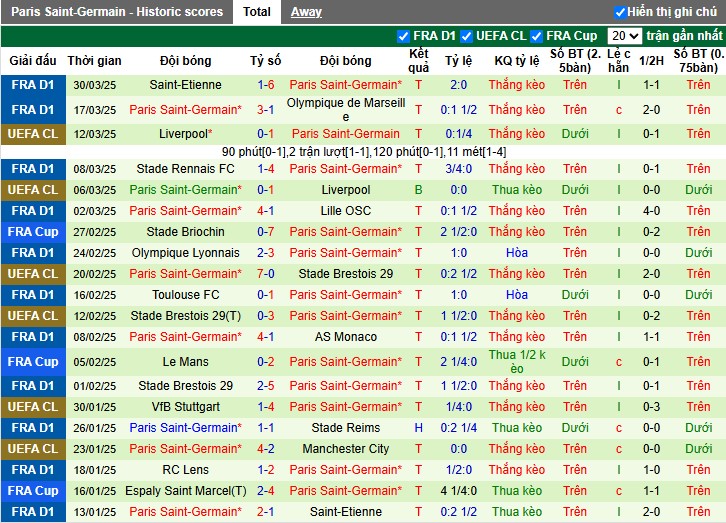Open Stade Brestois 29 team on 20/02/25
This screenshot has width=726, height=523.
[x=346, y=274]
